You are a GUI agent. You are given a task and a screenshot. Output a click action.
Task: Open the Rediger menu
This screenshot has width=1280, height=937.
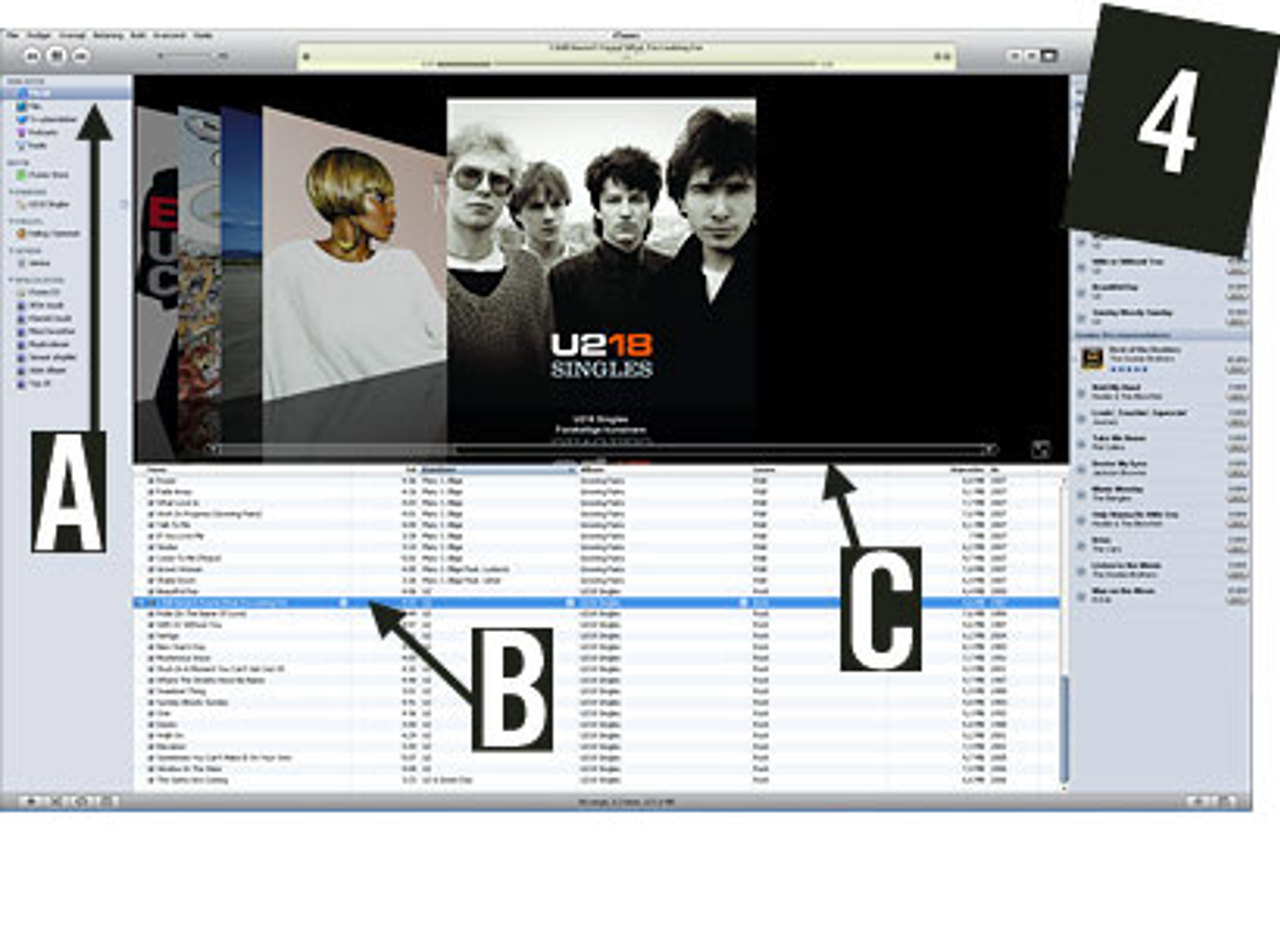click(39, 35)
